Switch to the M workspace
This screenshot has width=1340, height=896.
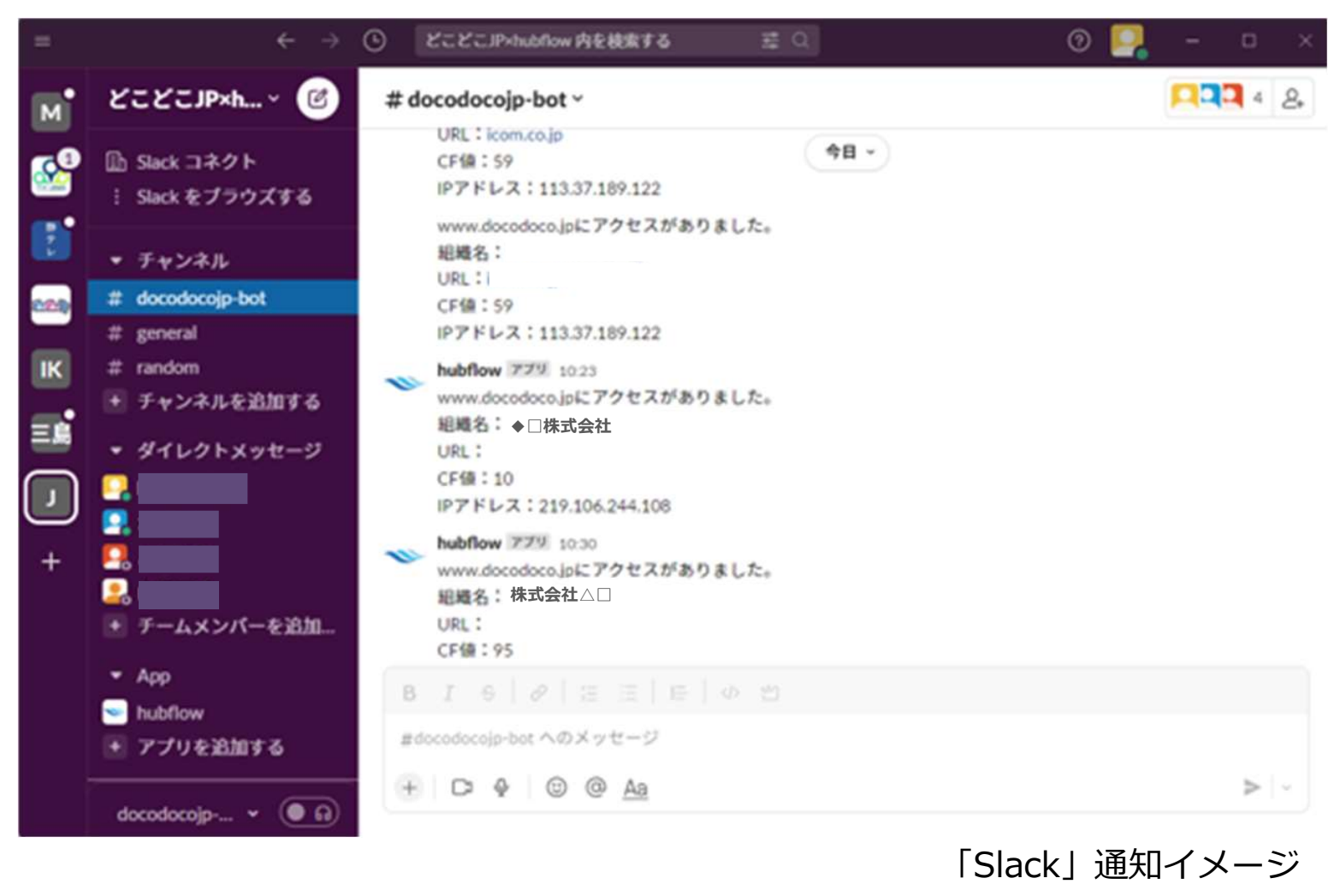click(x=51, y=111)
